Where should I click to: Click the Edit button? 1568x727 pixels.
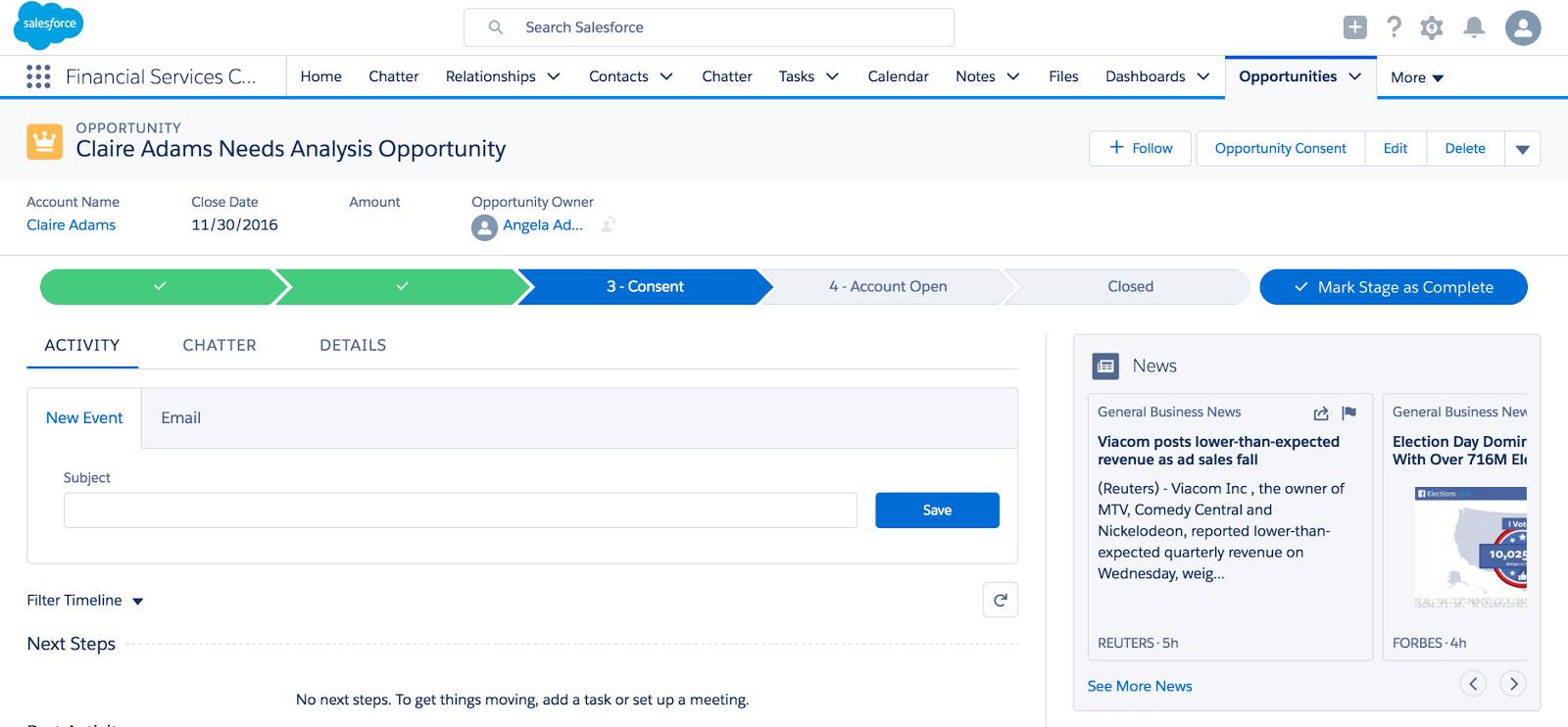tap(1396, 149)
